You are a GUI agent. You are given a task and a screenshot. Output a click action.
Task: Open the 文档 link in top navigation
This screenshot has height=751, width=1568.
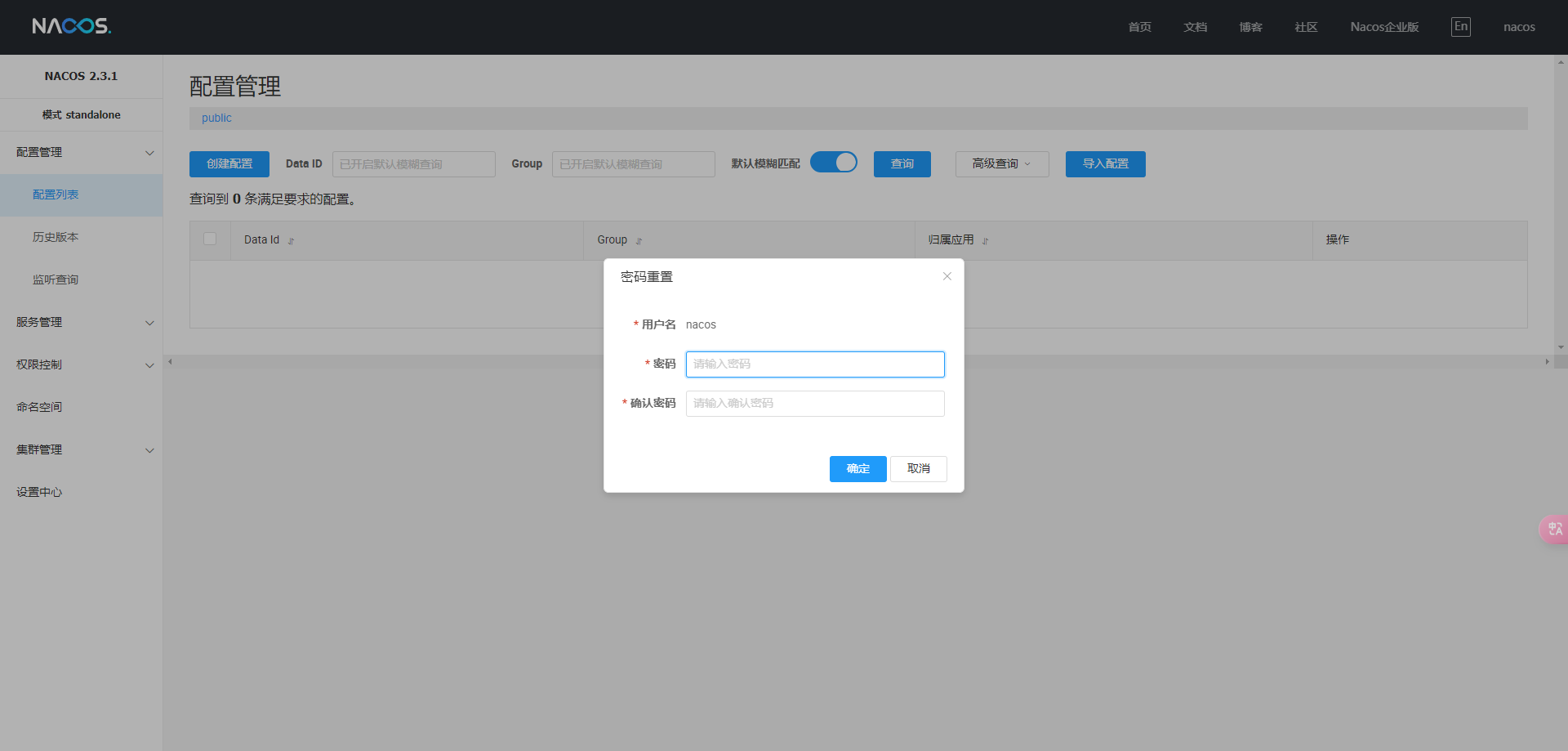1195,27
